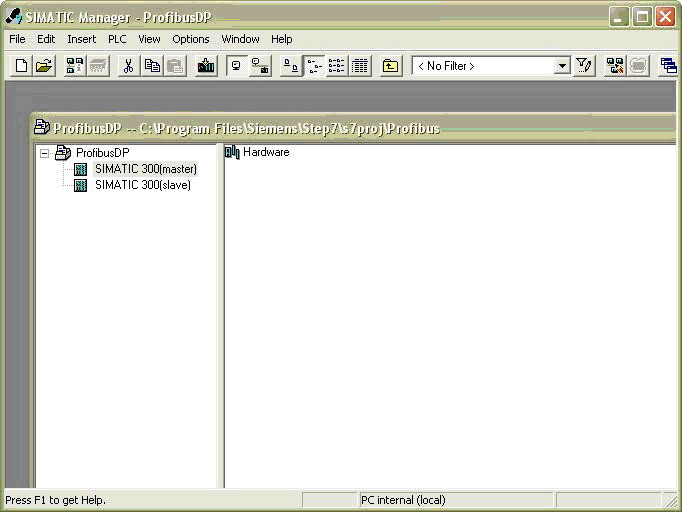Click the Copy toolbar icon
The image size is (682, 512).
click(x=152, y=66)
